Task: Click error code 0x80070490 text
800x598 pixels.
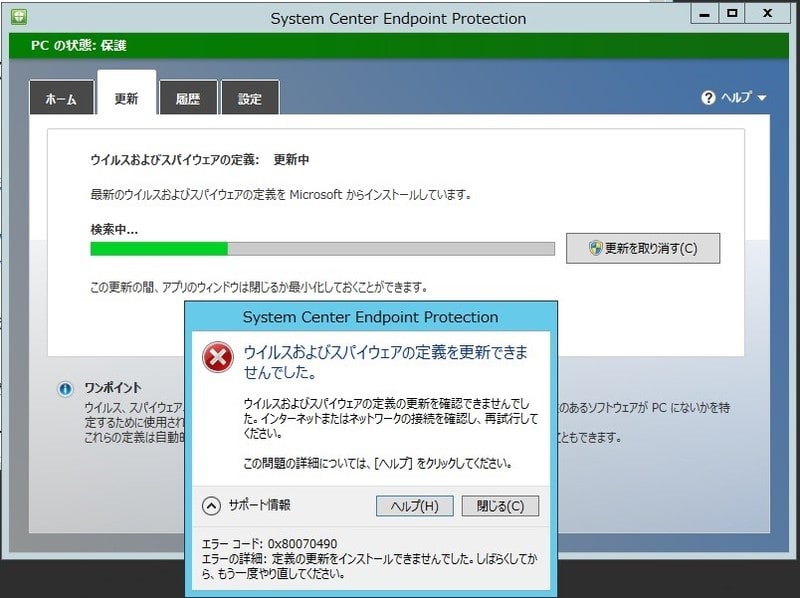Action: [303, 544]
